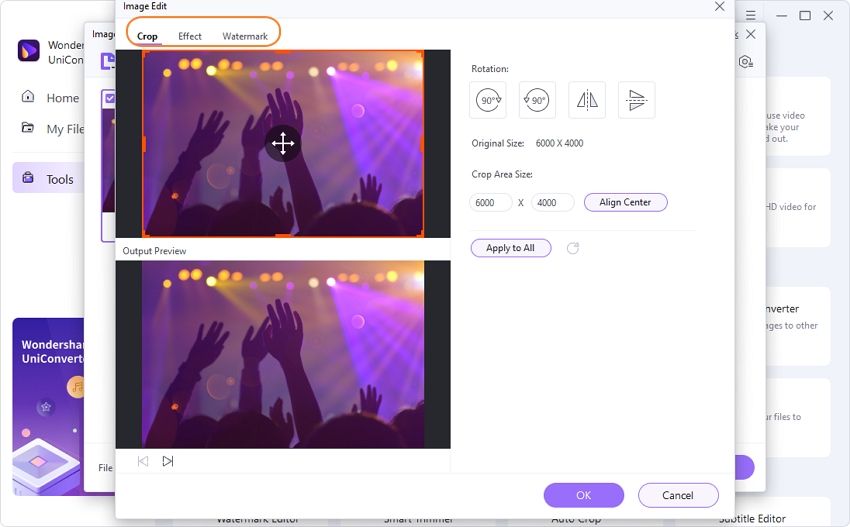Open the hamburger menu in main window

point(750,16)
